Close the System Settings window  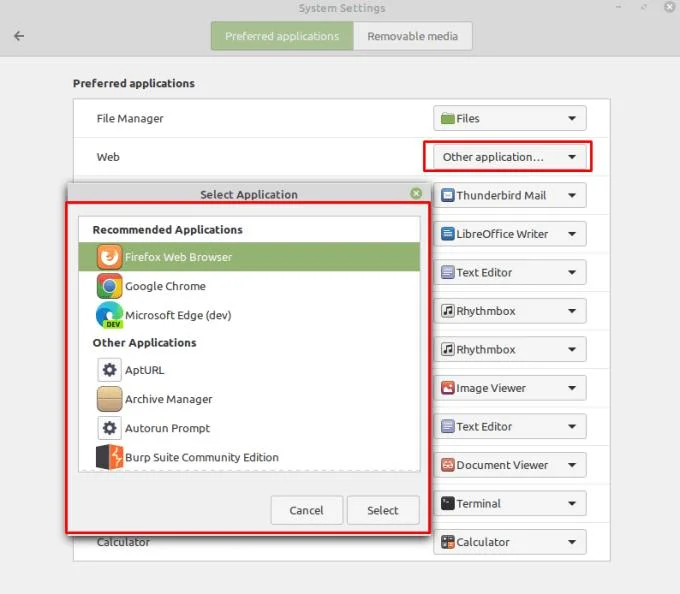tap(670, 7)
